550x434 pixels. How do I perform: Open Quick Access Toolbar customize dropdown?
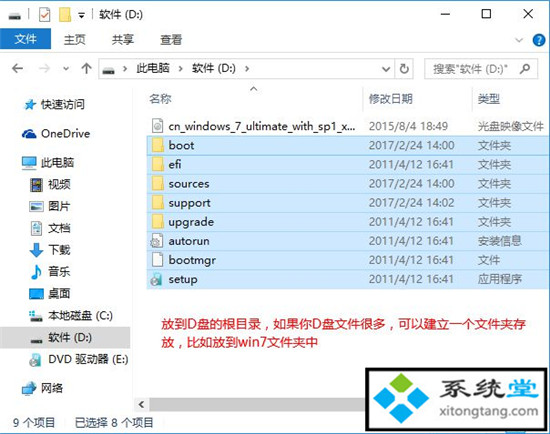coord(81,15)
